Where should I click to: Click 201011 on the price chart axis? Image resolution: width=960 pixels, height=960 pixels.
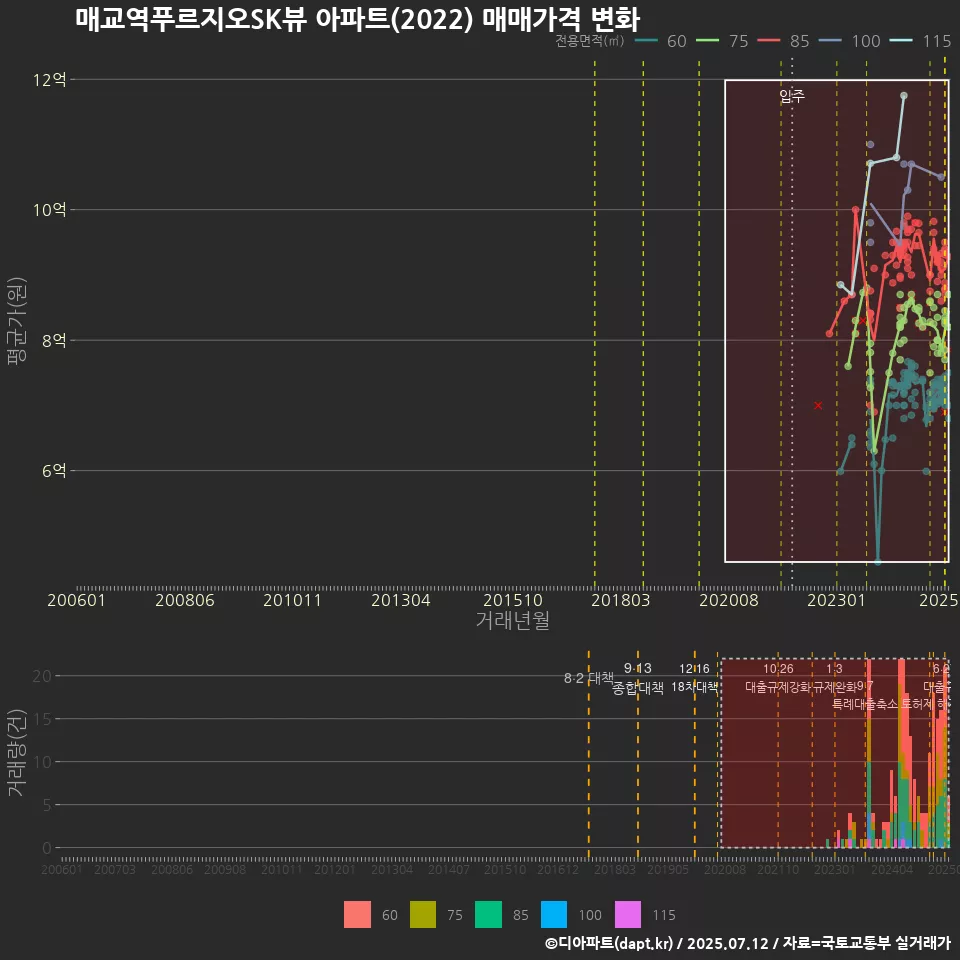coord(293,600)
